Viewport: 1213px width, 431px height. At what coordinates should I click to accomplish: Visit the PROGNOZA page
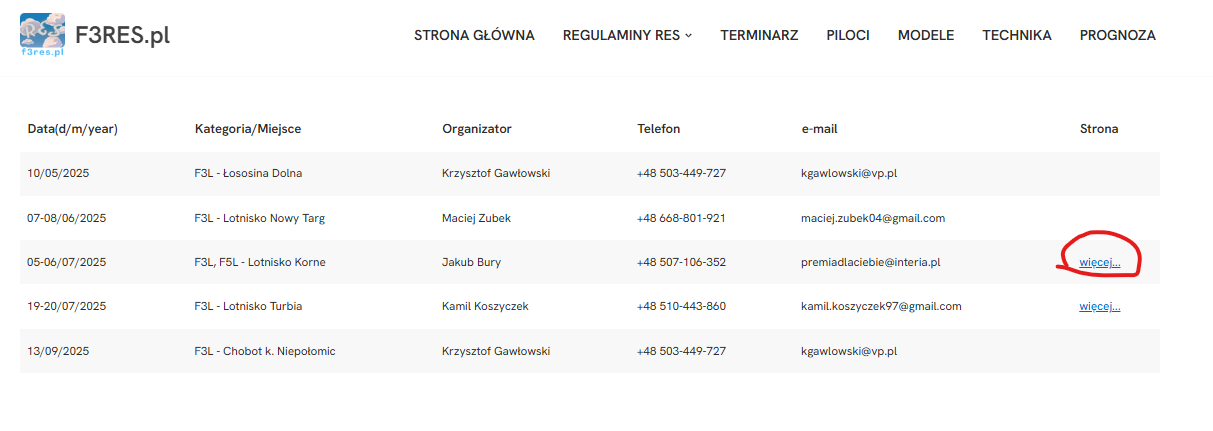click(x=1118, y=35)
